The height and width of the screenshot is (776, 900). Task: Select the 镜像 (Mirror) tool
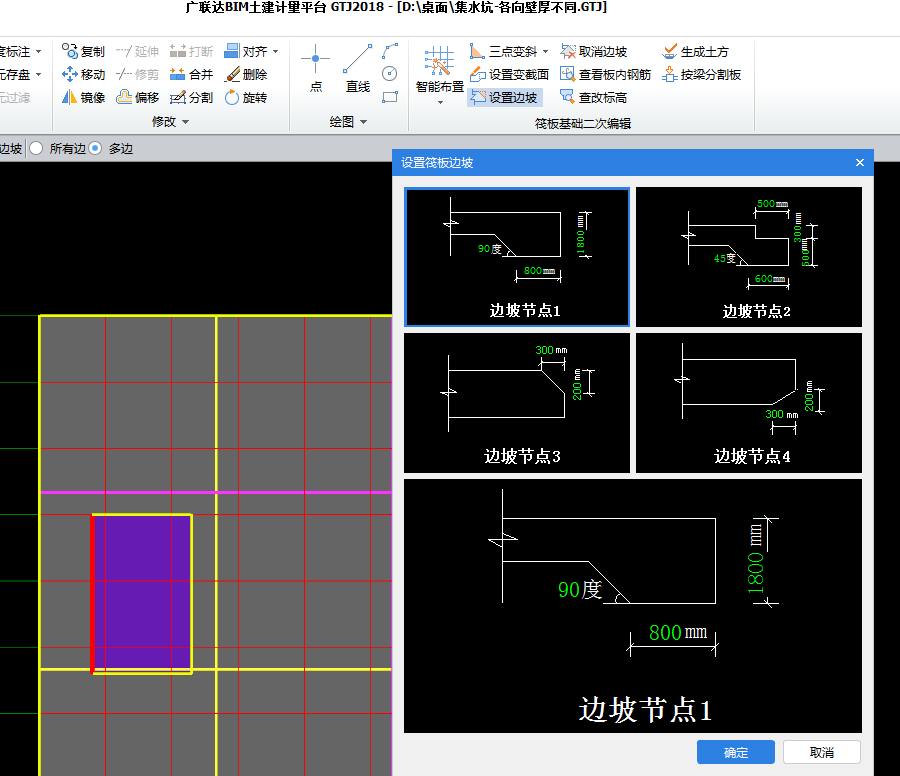pos(84,98)
